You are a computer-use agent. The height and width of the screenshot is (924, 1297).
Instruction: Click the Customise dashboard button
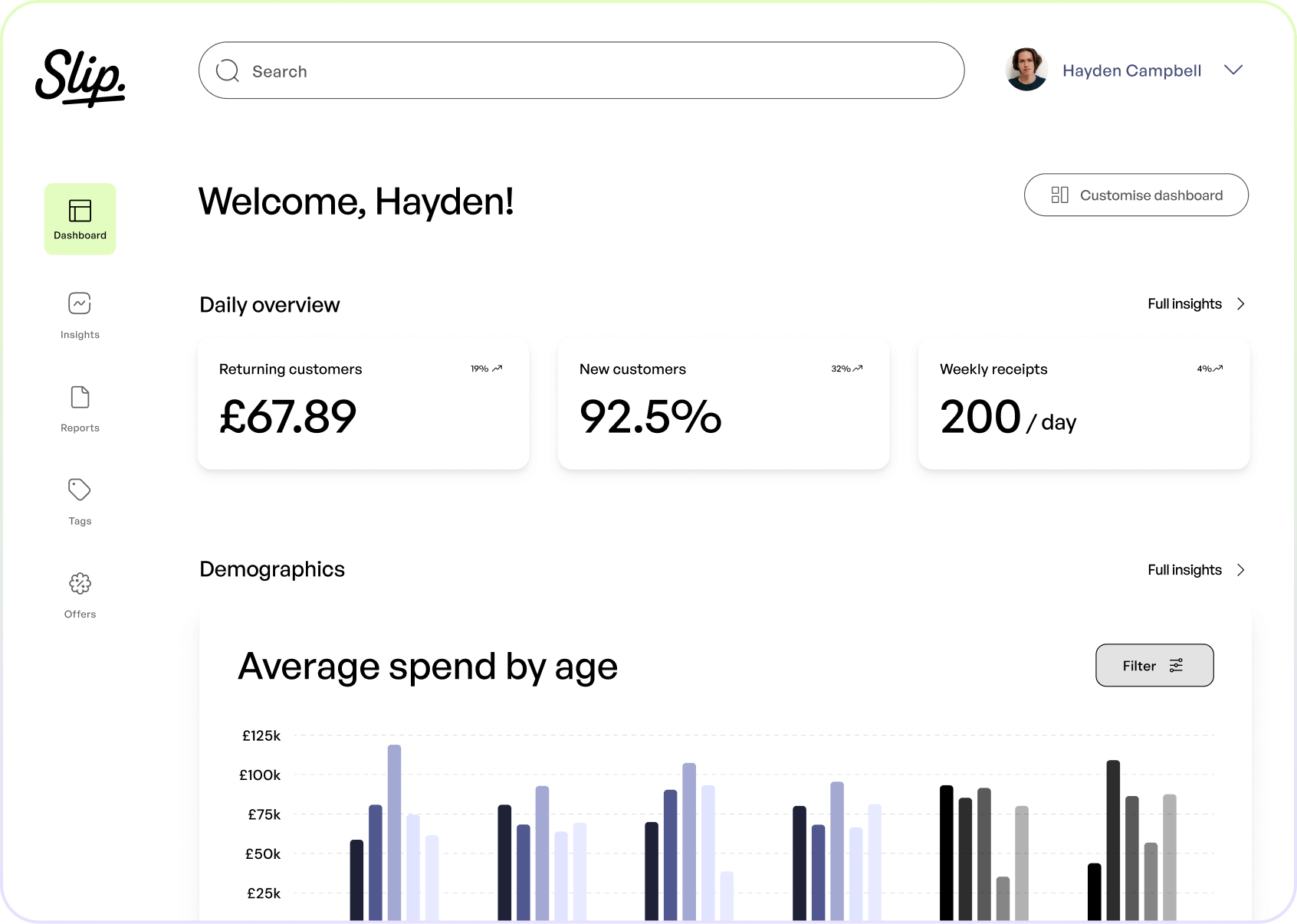[x=1135, y=195]
